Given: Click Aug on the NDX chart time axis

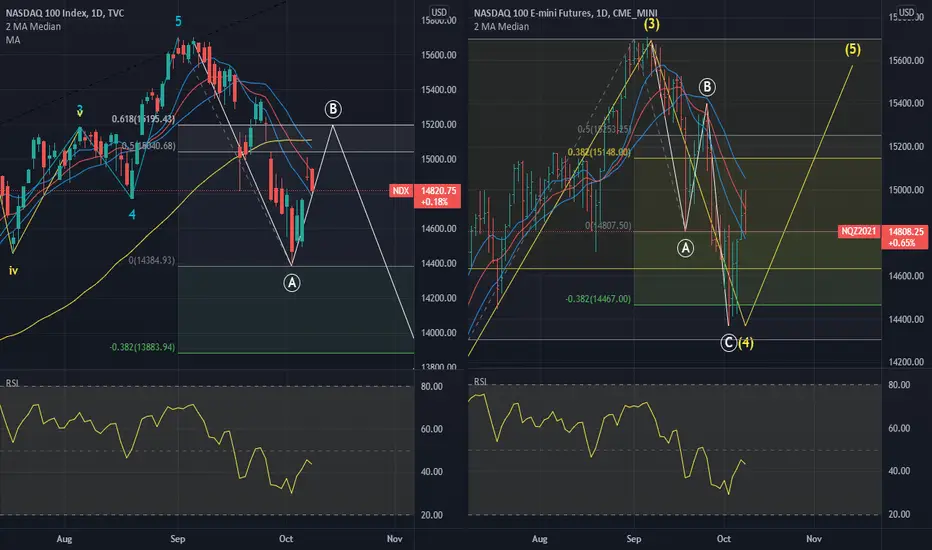Looking at the screenshot, I should [x=64, y=539].
